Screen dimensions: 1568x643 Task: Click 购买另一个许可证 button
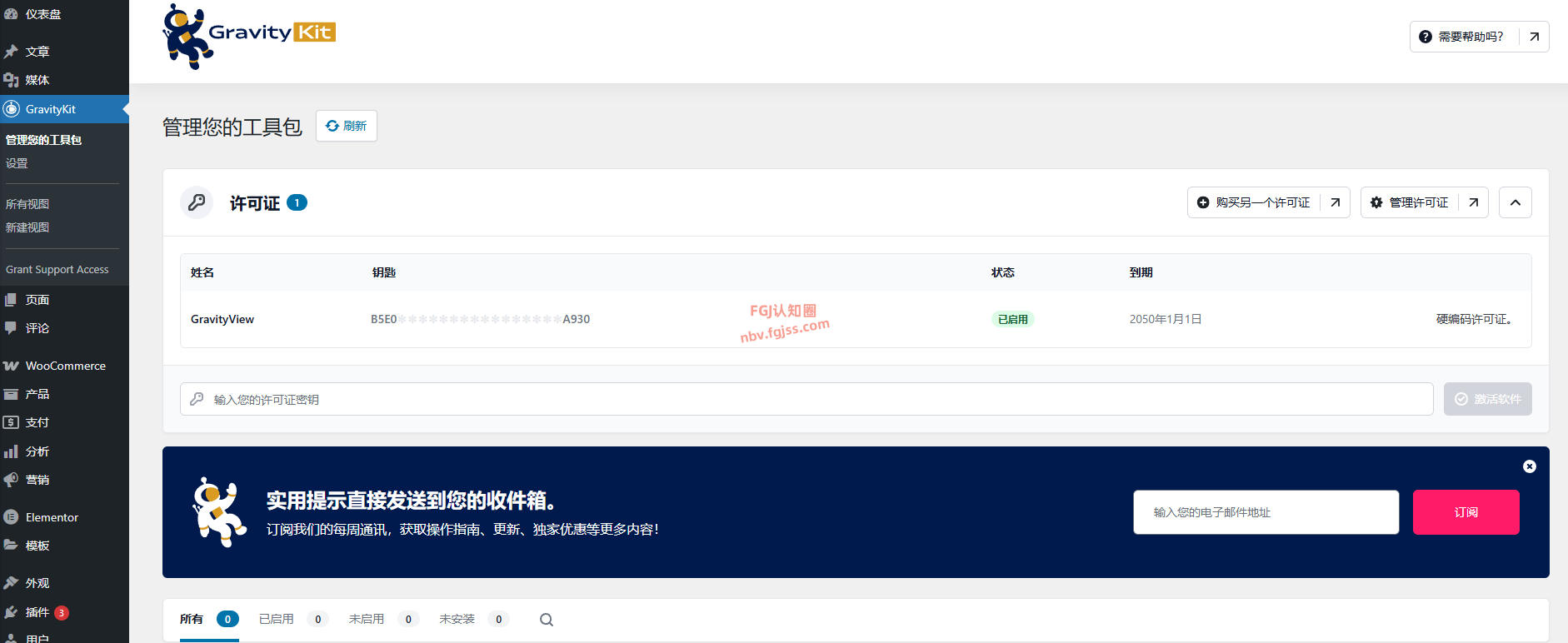coord(1268,202)
